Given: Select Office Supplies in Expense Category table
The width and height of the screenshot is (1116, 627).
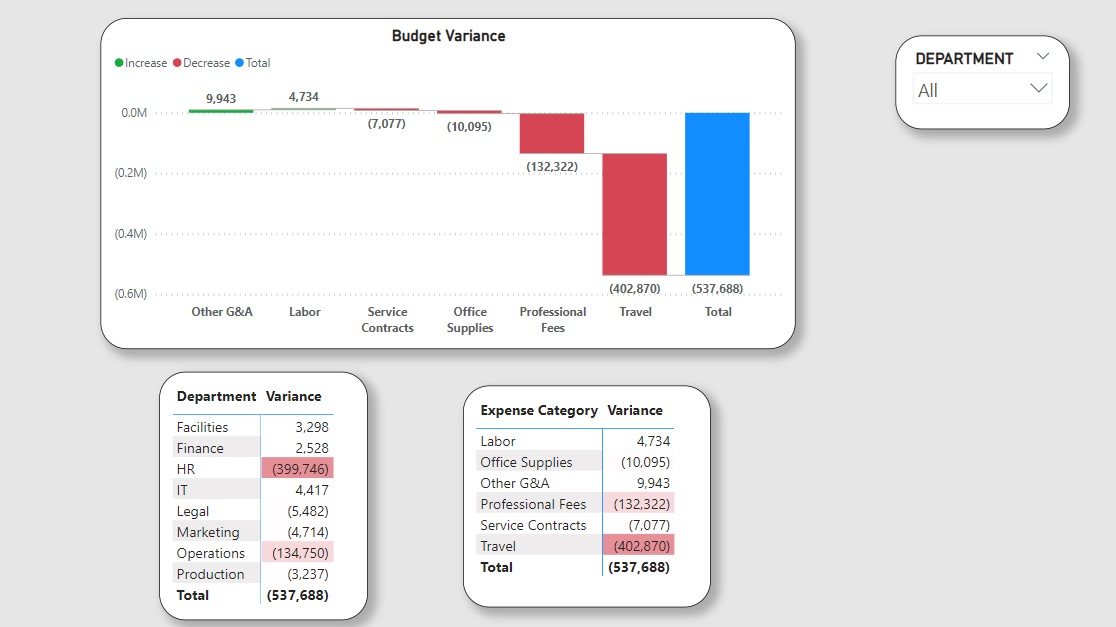Looking at the screenshot, I should [x=575, y=462].
